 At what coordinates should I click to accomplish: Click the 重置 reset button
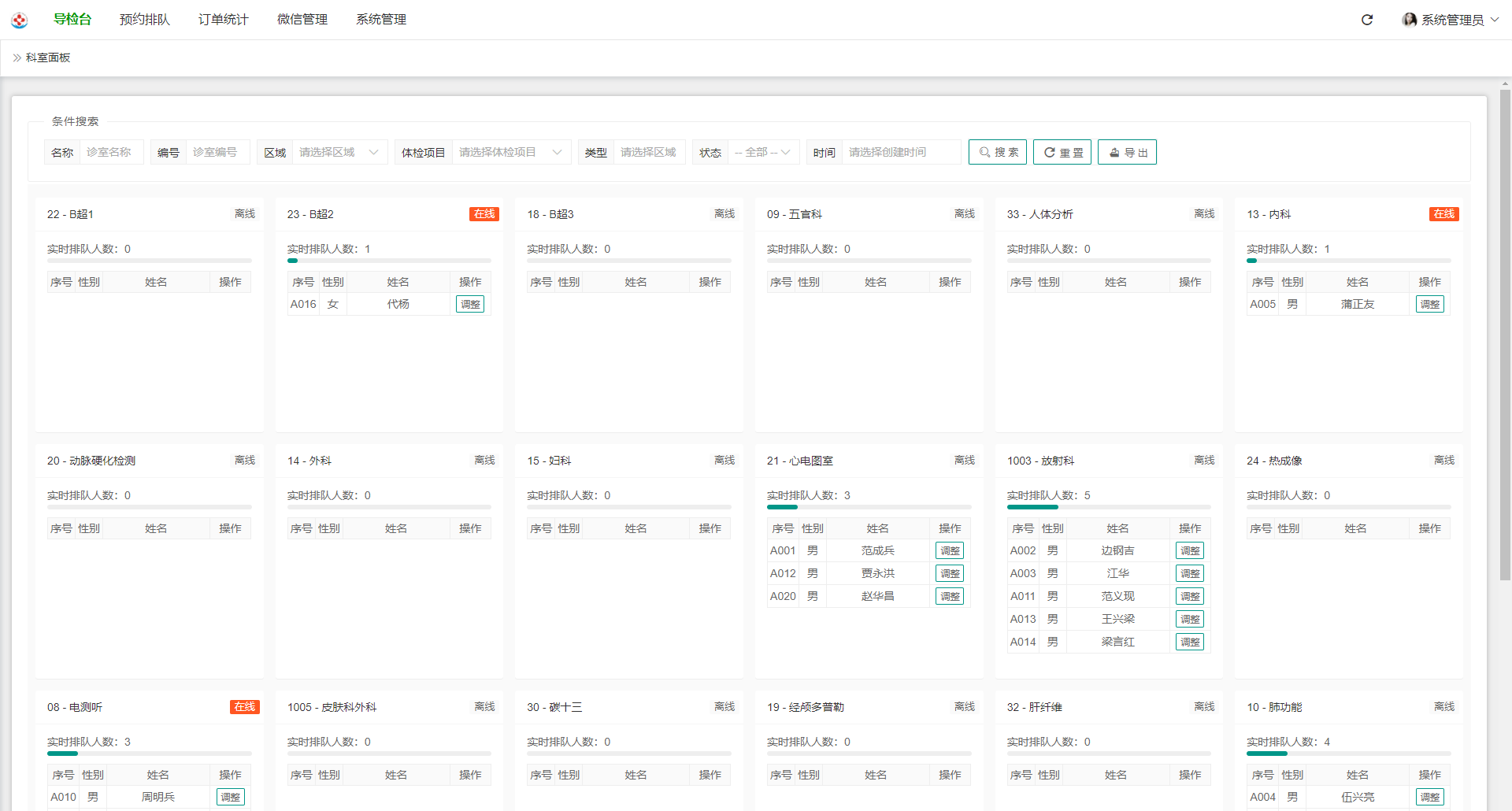click(x=1062, y=152)
